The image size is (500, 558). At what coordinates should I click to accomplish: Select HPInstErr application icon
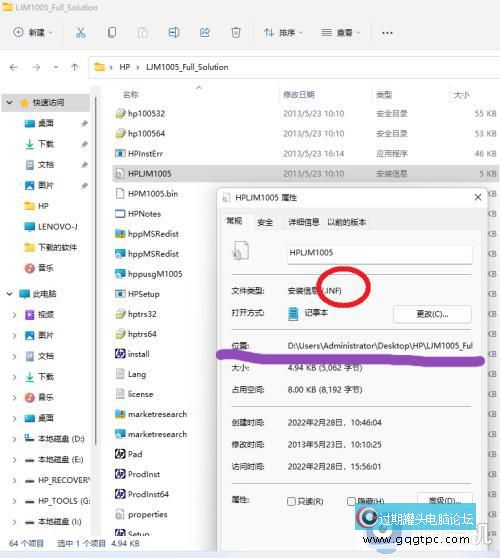pos(120,153)
